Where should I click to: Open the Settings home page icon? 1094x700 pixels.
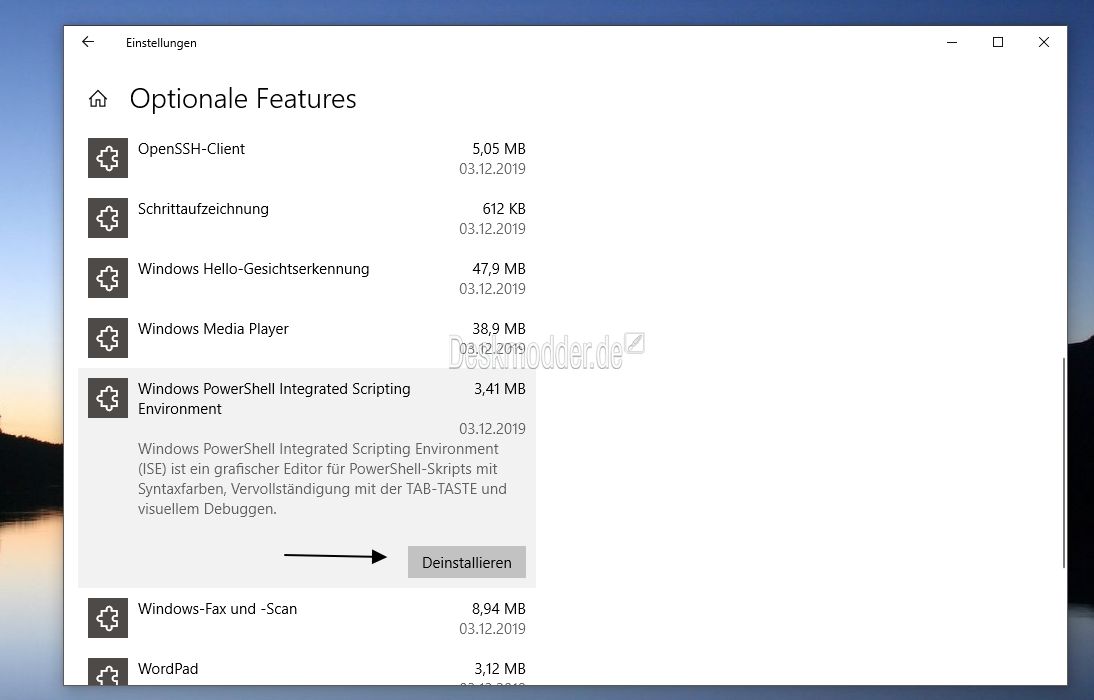(x=98, y=99)
